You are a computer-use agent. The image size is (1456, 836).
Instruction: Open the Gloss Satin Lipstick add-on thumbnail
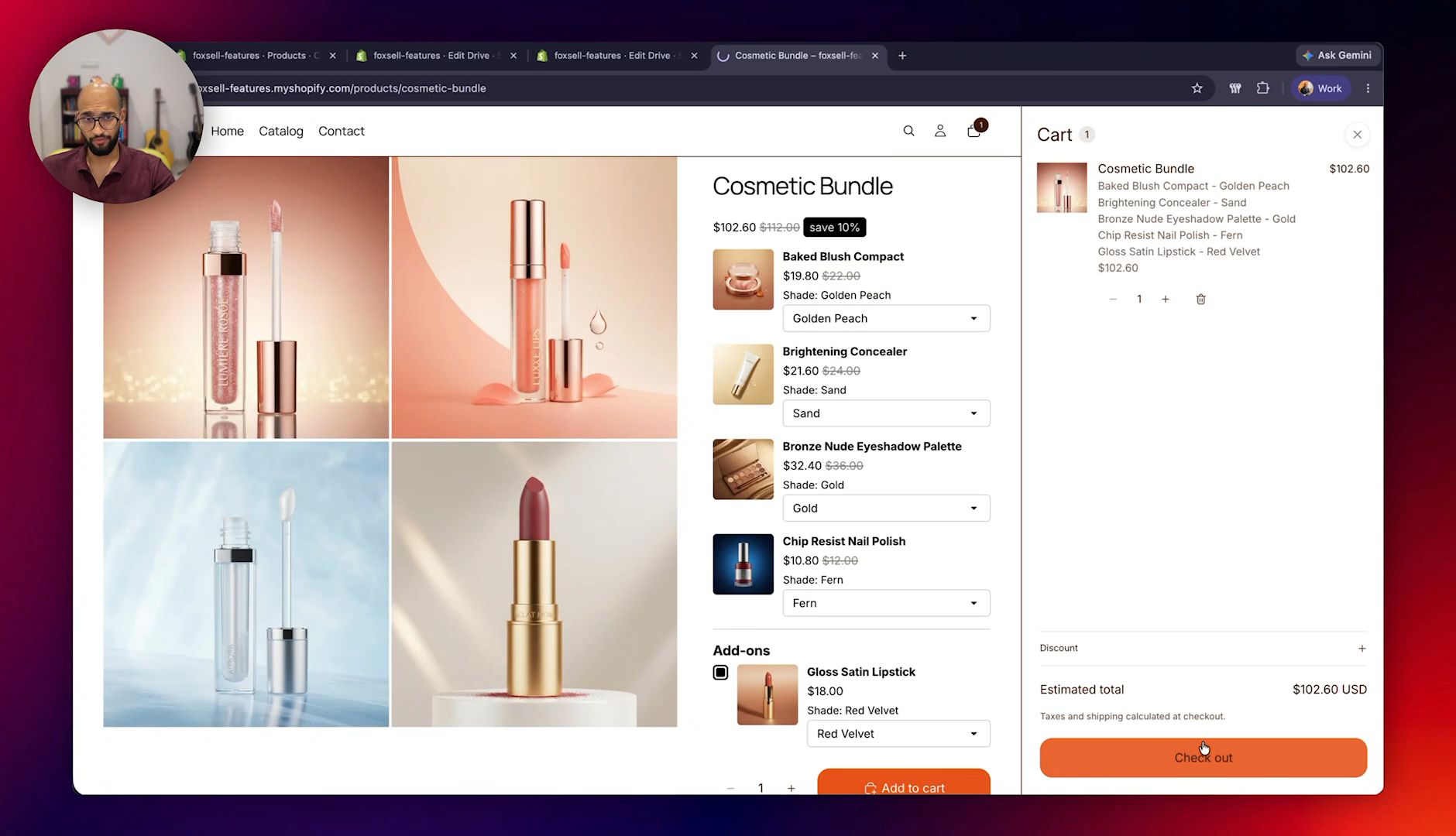coord(767,694)
